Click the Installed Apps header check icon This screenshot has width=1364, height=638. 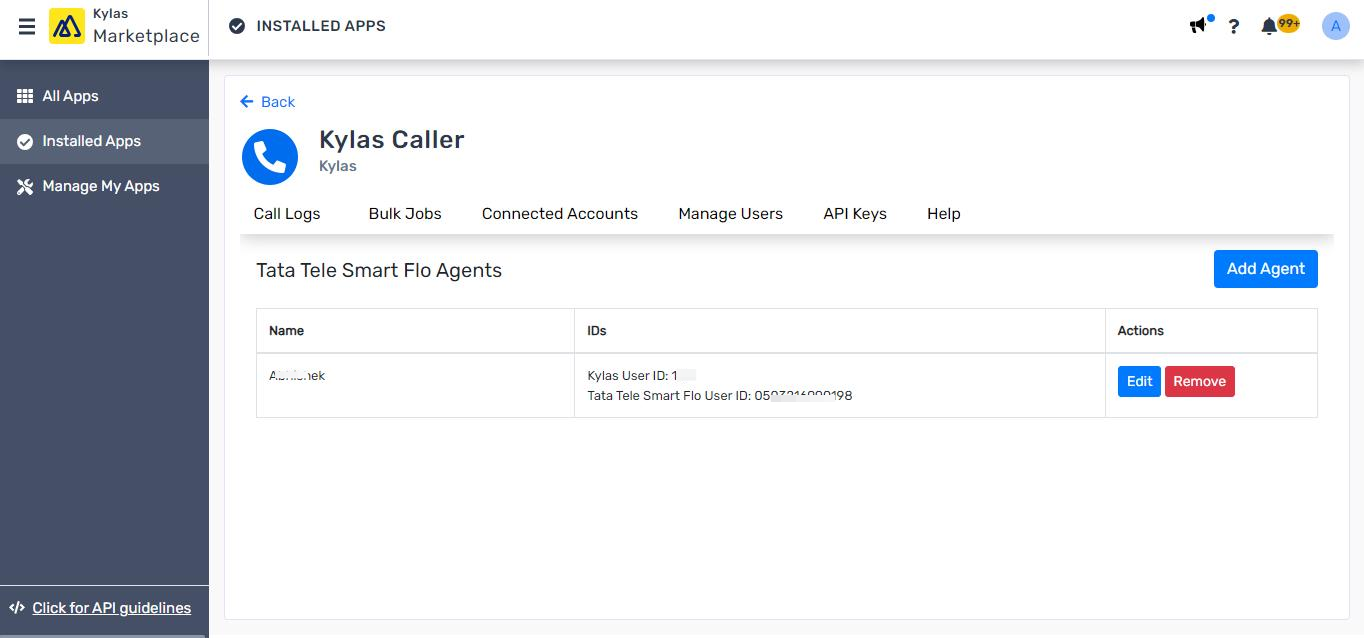pyautogui.click(x=237, y=26)
